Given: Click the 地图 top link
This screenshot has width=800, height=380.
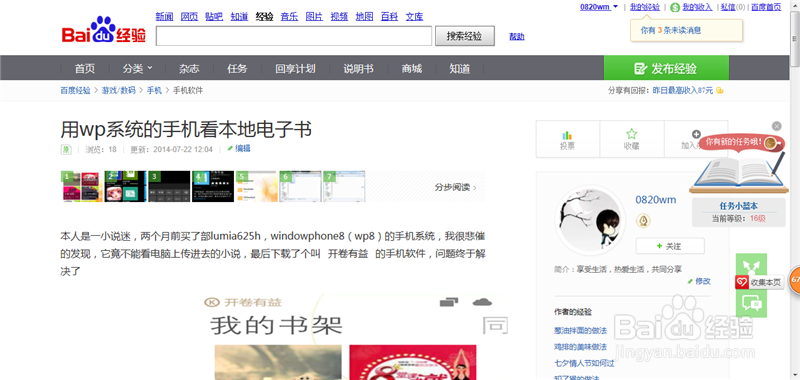Looking at the screenshot, I should (364, 17).
